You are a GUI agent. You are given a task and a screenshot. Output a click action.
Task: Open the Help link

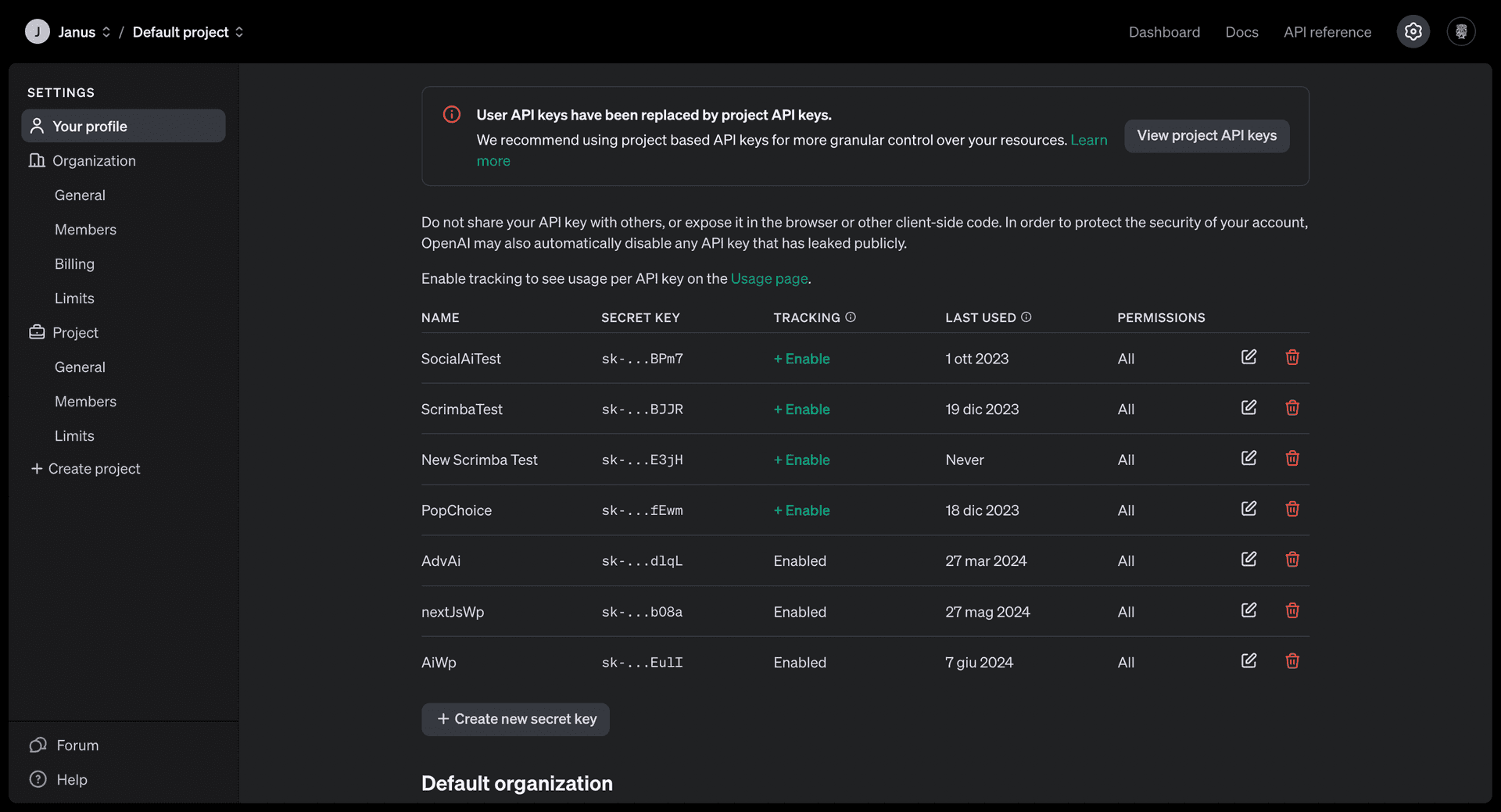coord(58,780)
